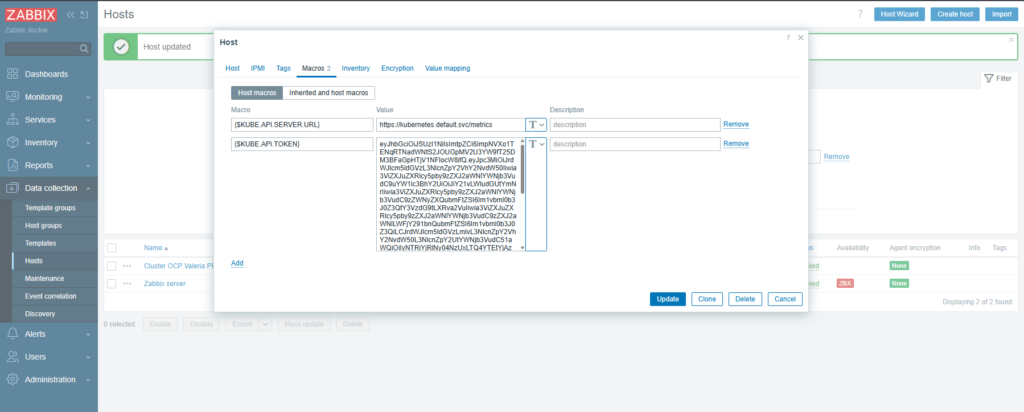Open Host groups in sidebar

[44, 225]
